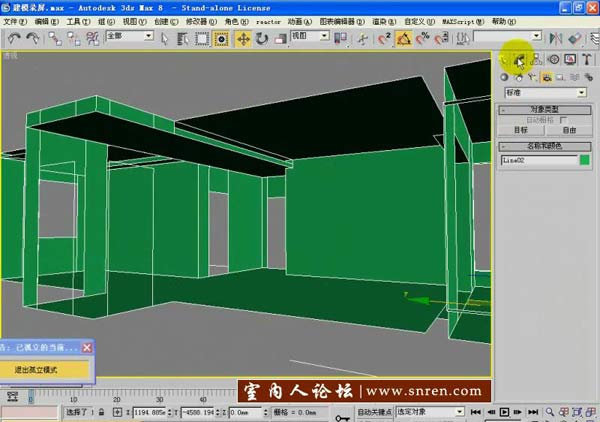Activate the Select and Move tool
The width and height of the screenshot is (600, 422).
click(x=243, y=39)
